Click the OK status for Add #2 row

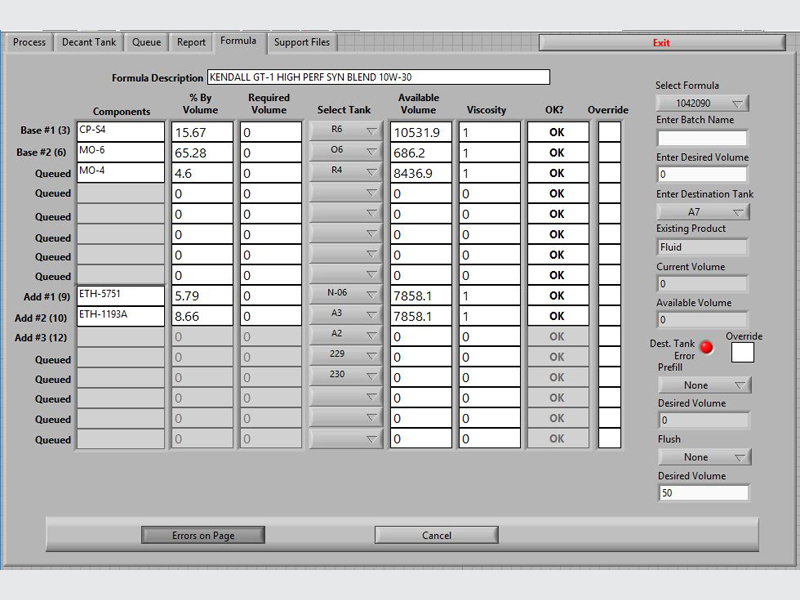(x=557, y=316)
